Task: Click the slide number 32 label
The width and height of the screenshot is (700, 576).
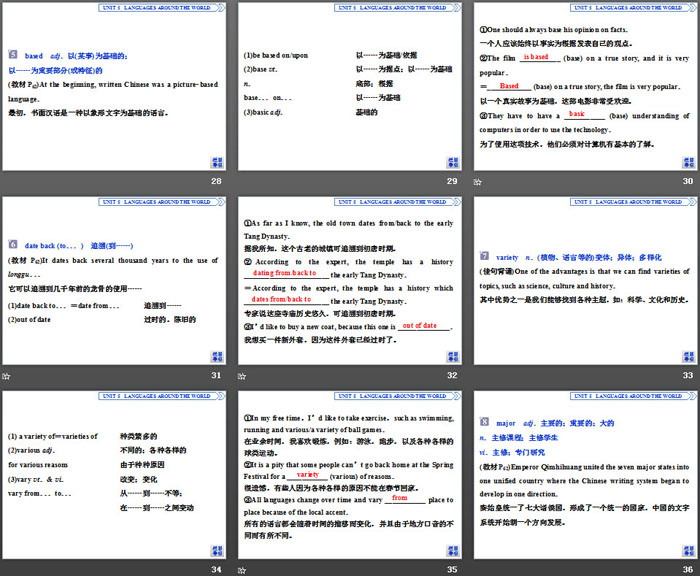Action: point(452,375)
